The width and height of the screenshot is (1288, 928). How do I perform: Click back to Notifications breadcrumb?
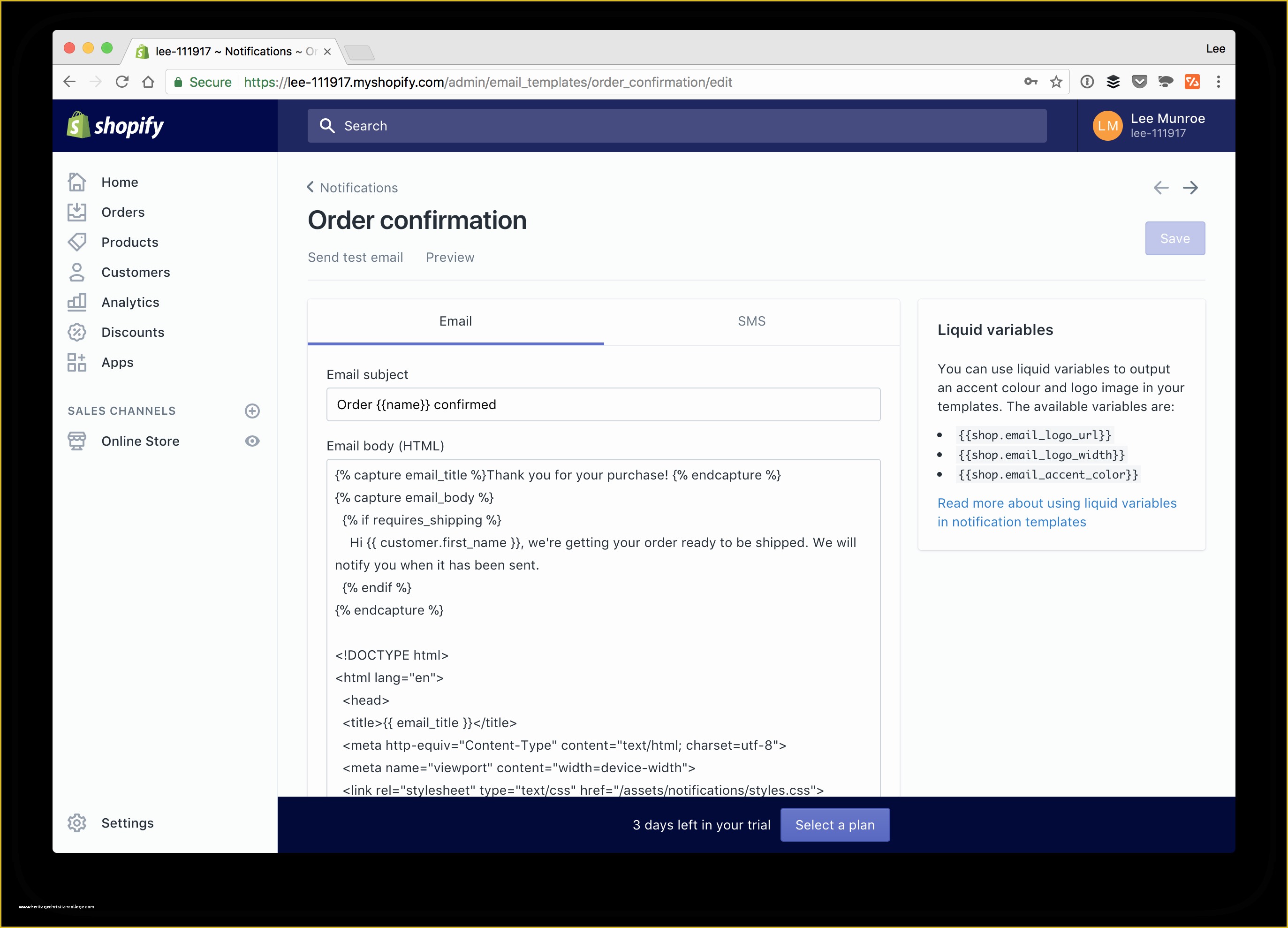[x=352, y=187]
